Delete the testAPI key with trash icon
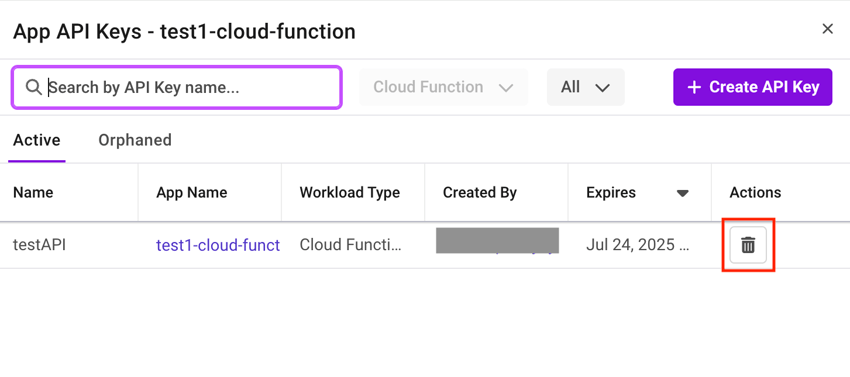The height and width of the screenshot is (377, 850). 748,245
